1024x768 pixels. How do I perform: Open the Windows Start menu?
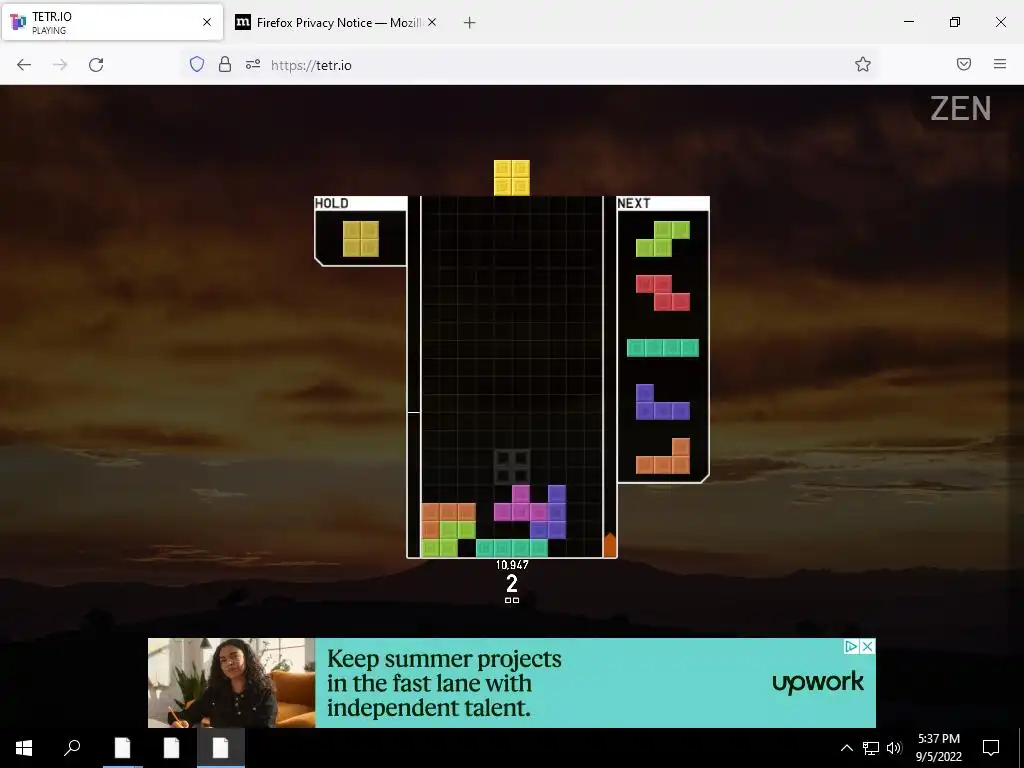(x=24, y=748)
